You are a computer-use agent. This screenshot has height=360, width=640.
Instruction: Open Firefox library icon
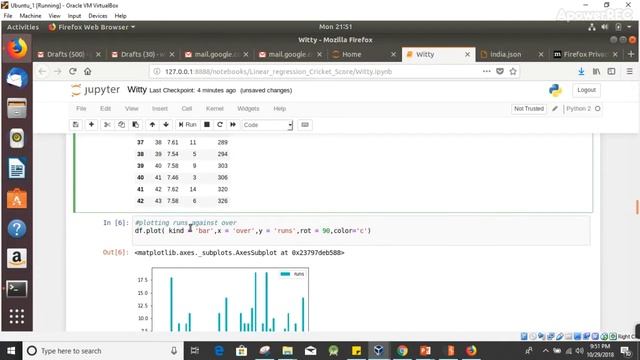(596, 71)
